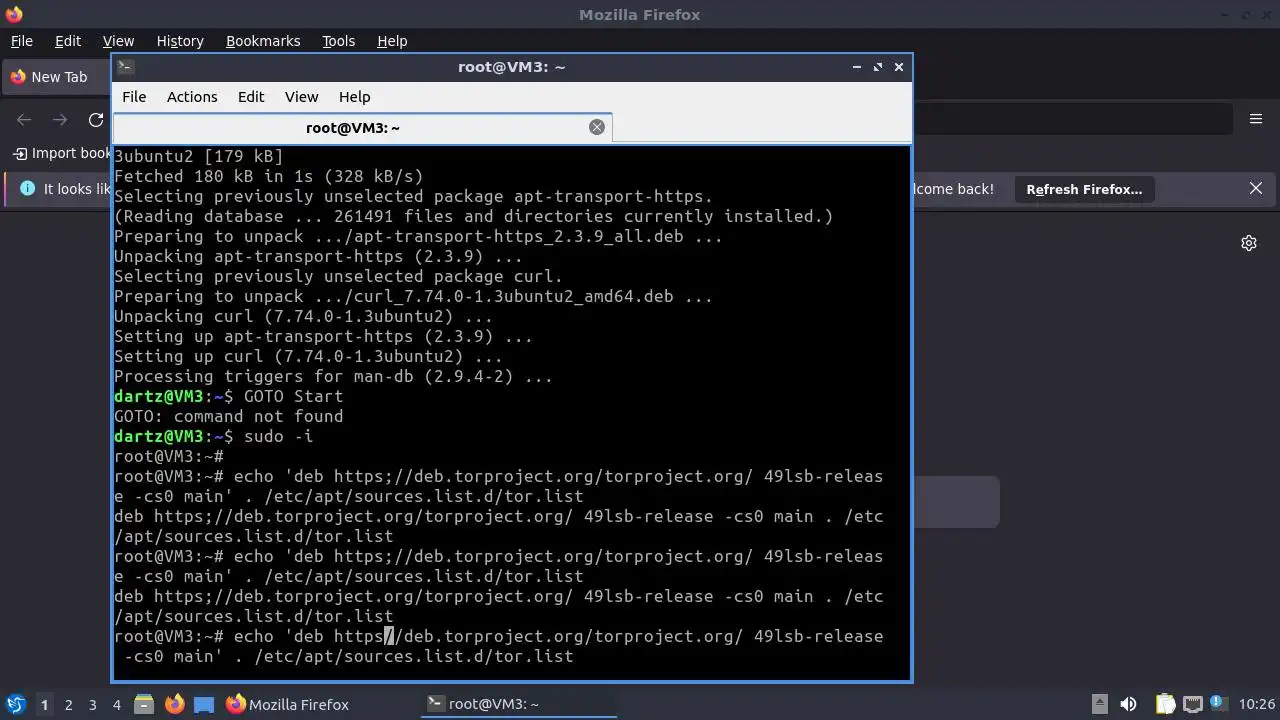This screenshot has height=720, width=1280.
Task: Click the update notifier tray icon
Action: (1218, 704)
